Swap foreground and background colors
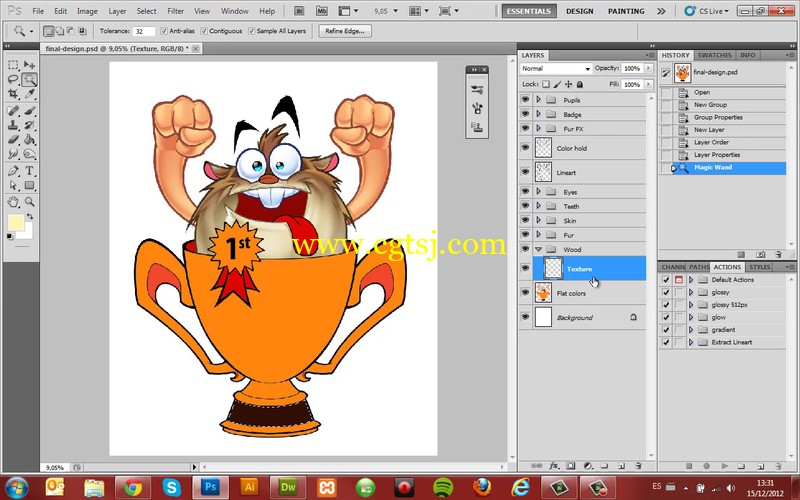 30,216
